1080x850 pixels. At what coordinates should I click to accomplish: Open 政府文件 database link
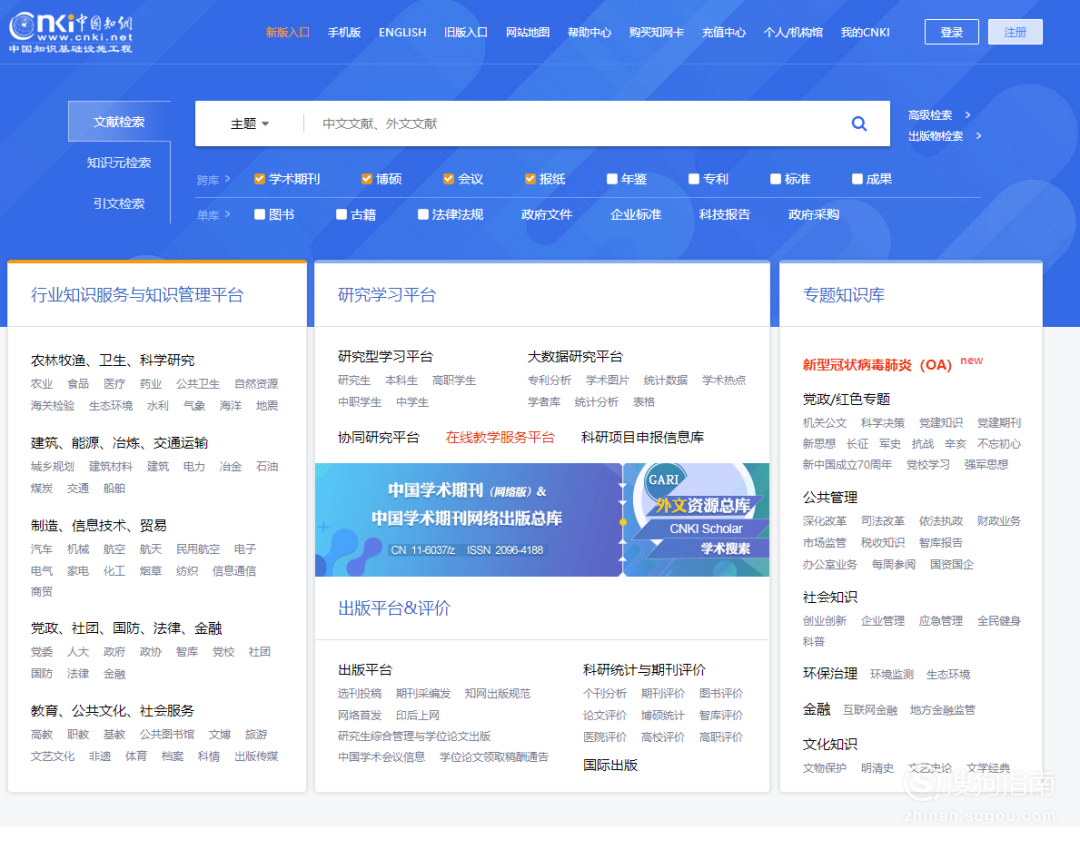tap(547, 214)
